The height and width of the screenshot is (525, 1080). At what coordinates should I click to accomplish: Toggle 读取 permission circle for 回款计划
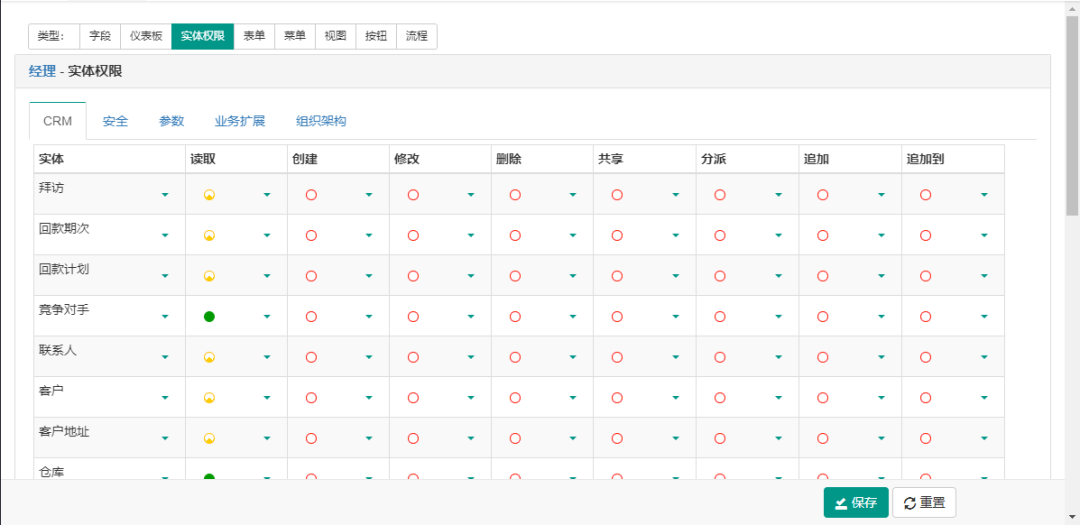click(x=209, y=276)
